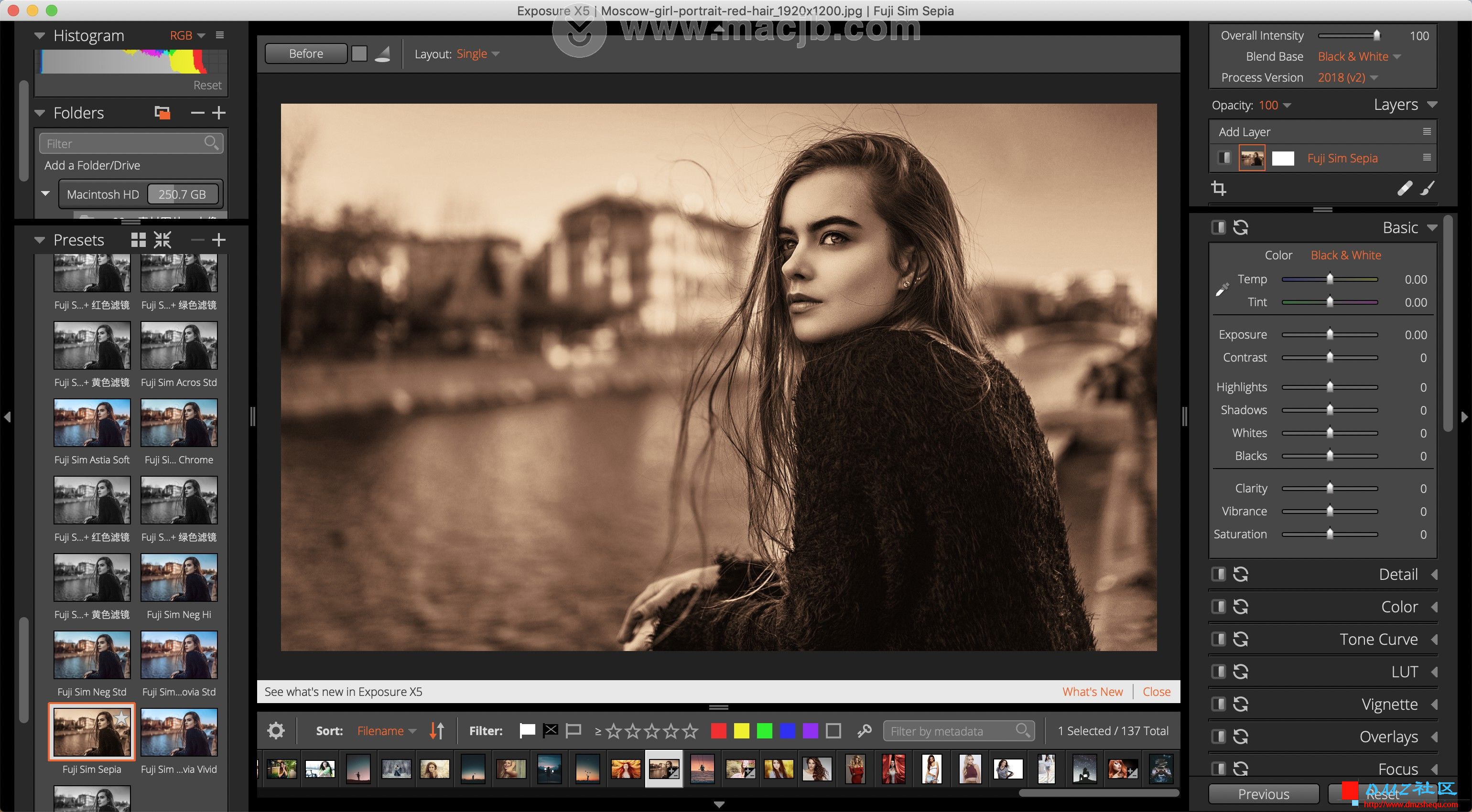Reset the histogram adjustments
Screen dimensions: 1472x812
pos(207,85)
